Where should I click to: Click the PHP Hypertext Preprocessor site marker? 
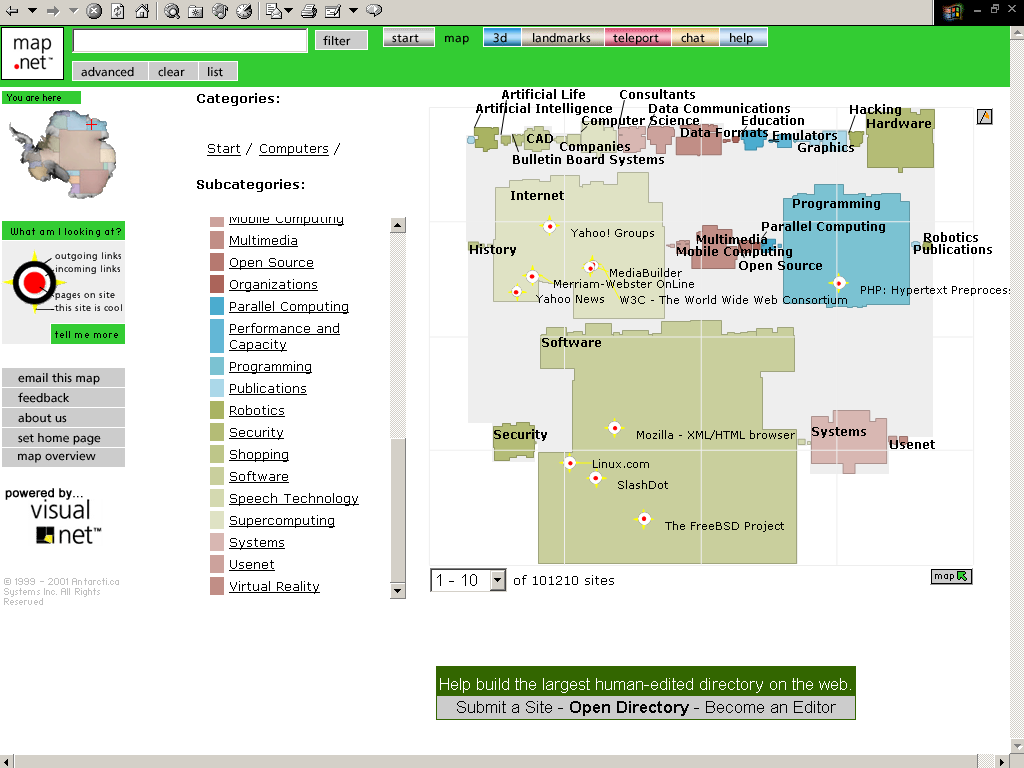pyautogui.click(x=839, y=283)
